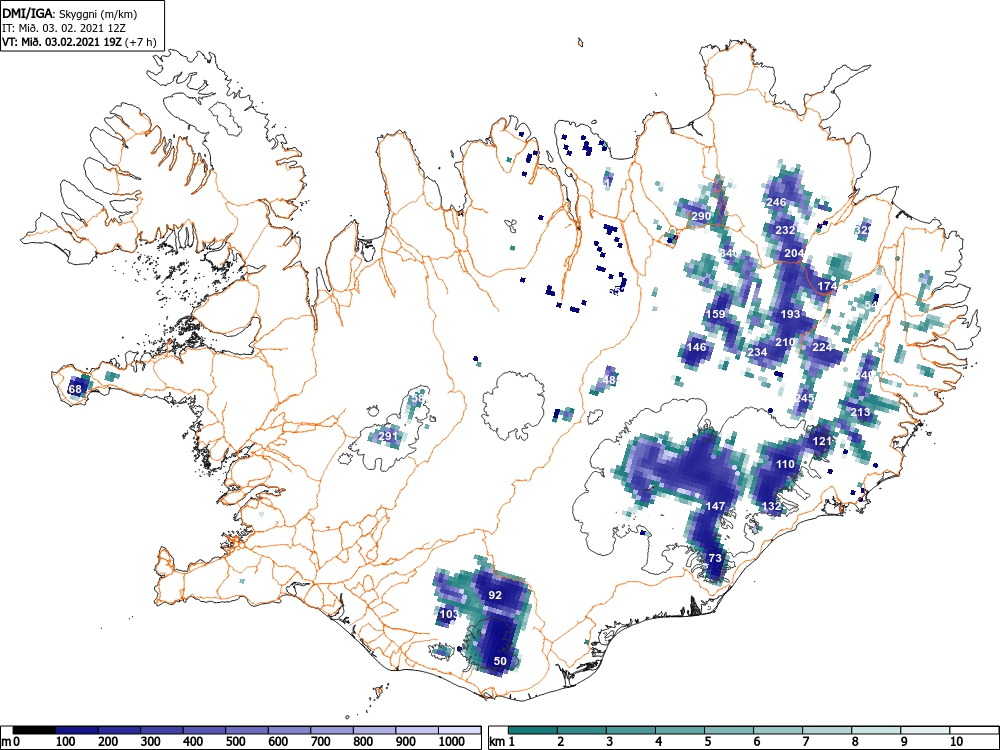Click the 7 label on the km legend
This screenshot has height=750, width=1000.
click(x=805, y=742)
